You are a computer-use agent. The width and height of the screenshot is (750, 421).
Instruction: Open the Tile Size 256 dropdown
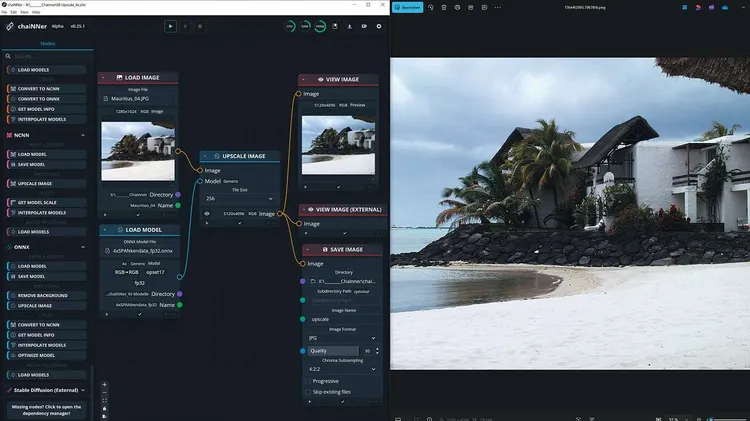coord(239,198)
